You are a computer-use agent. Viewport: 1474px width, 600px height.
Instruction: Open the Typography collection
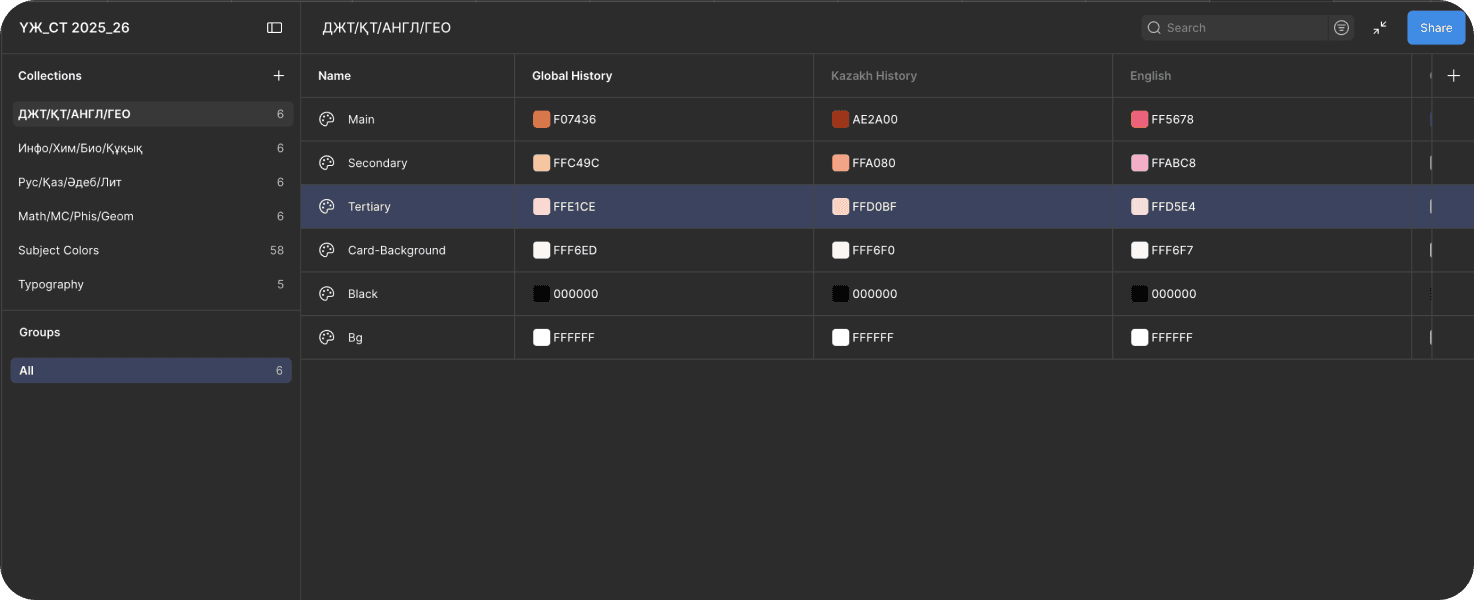point(151,284)
